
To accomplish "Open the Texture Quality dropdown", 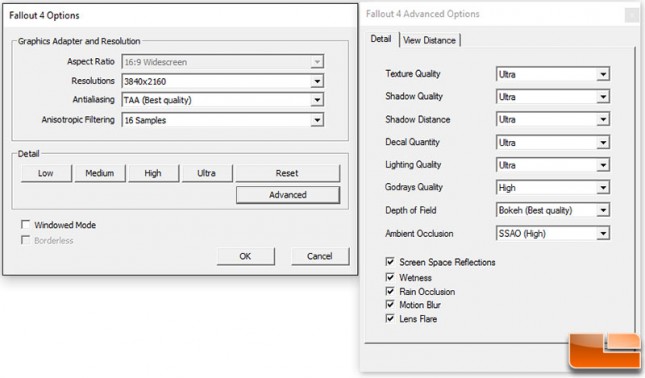I will (553, 74).
